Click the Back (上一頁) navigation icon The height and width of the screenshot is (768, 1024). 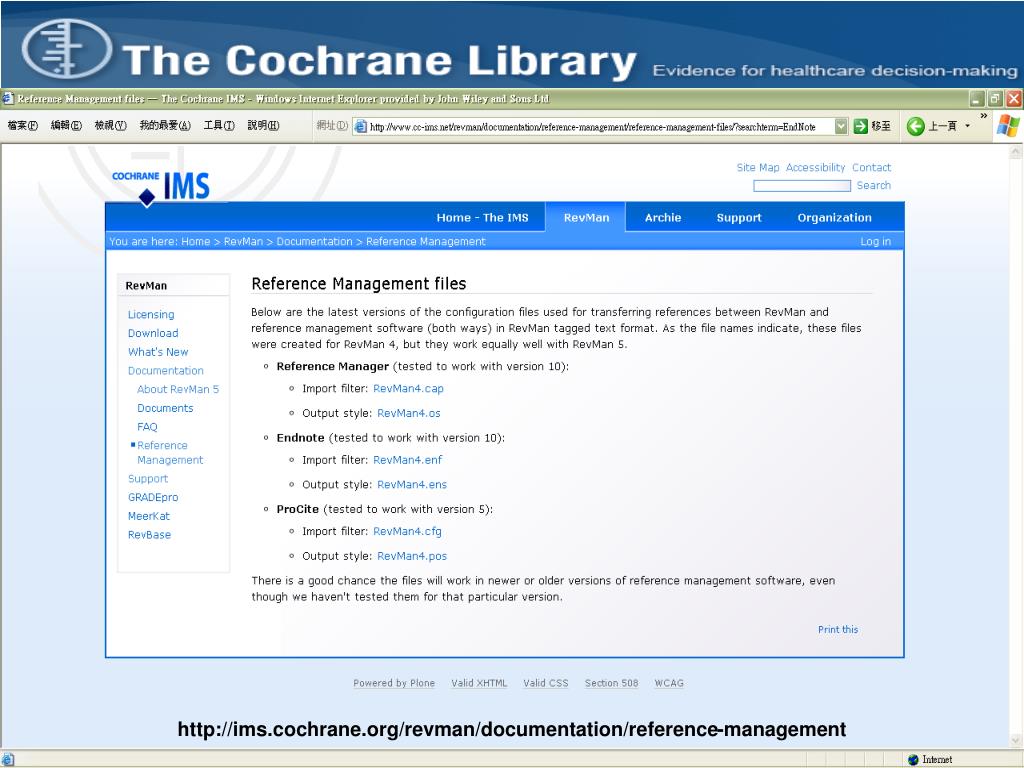(x=917, y=126)
